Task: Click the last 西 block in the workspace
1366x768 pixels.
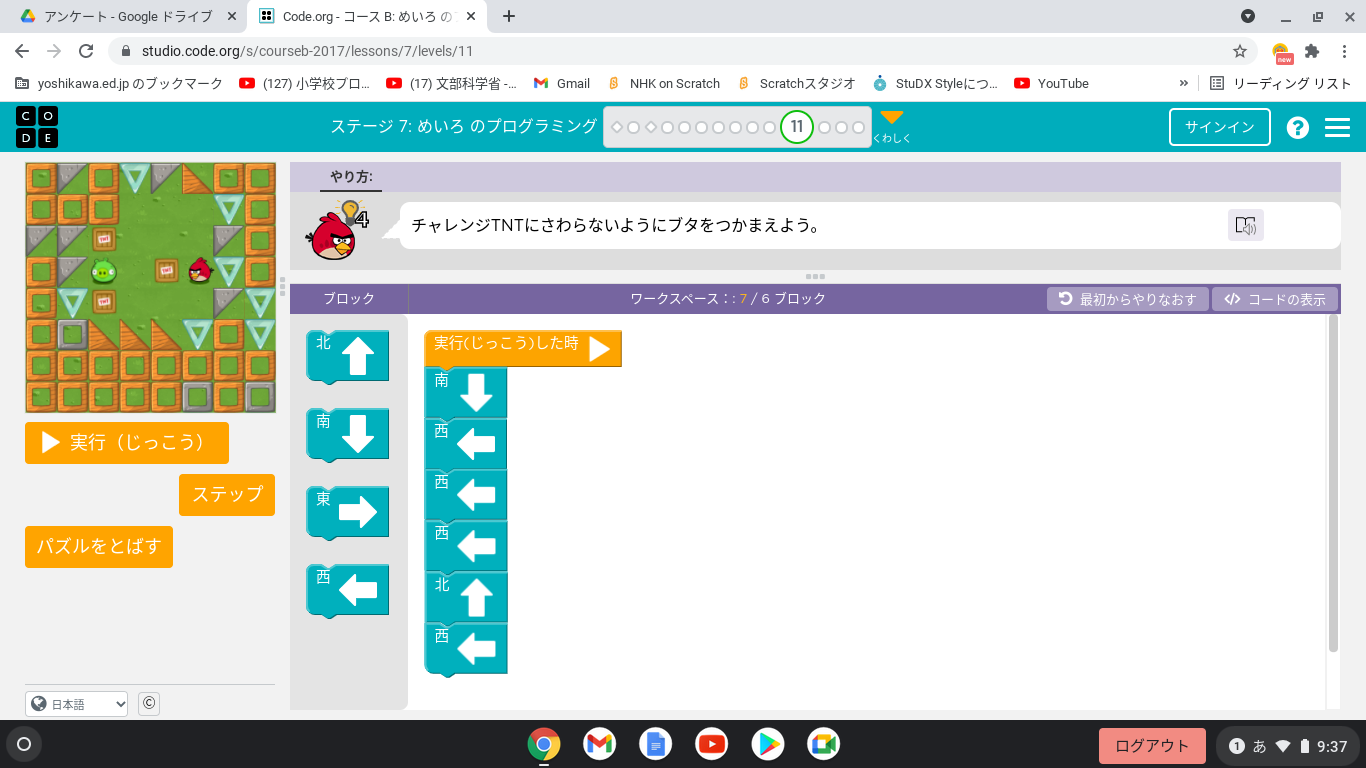Action: [466, 648]
